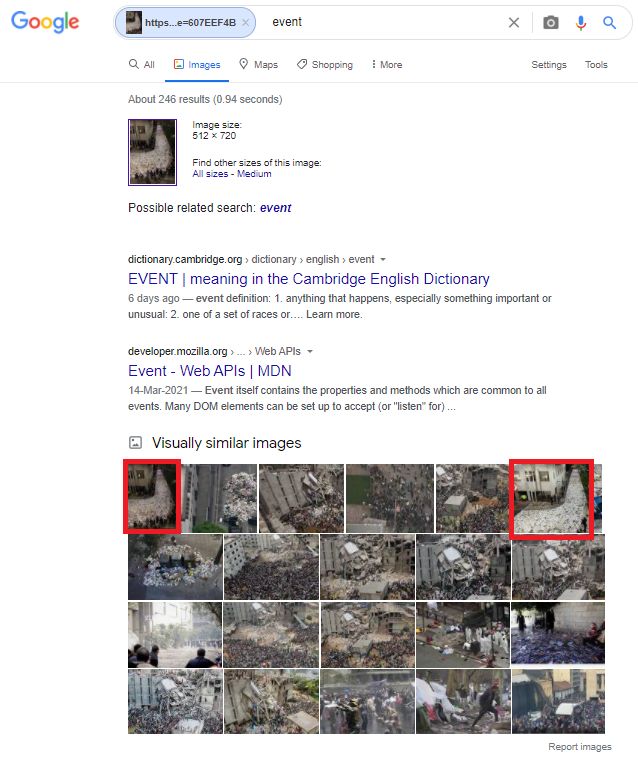This screenshot has width=638, height=762.
Task: Expand the More search options menu
Action: tap(386, 65)
